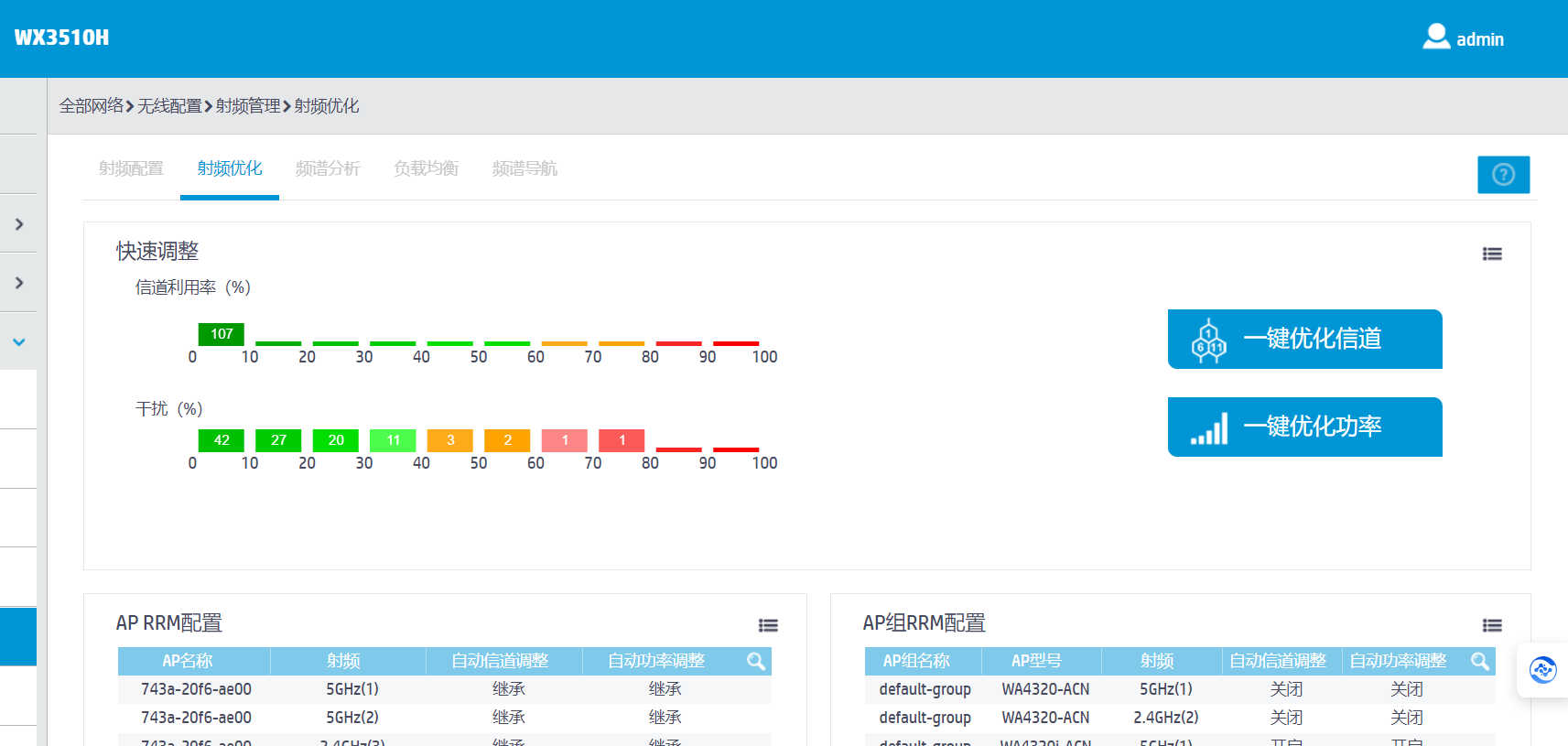The image size is (1568, 746).
Task: Click the red interference bar between 70 and 80
Action: pyautogui.click(x=622, y=440)
